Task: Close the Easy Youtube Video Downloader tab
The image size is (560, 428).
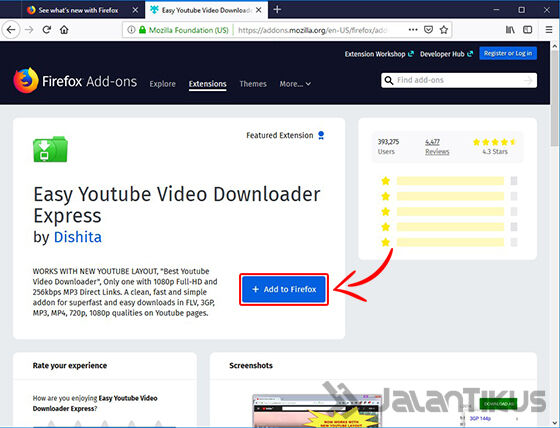Action: click(259, 10)
